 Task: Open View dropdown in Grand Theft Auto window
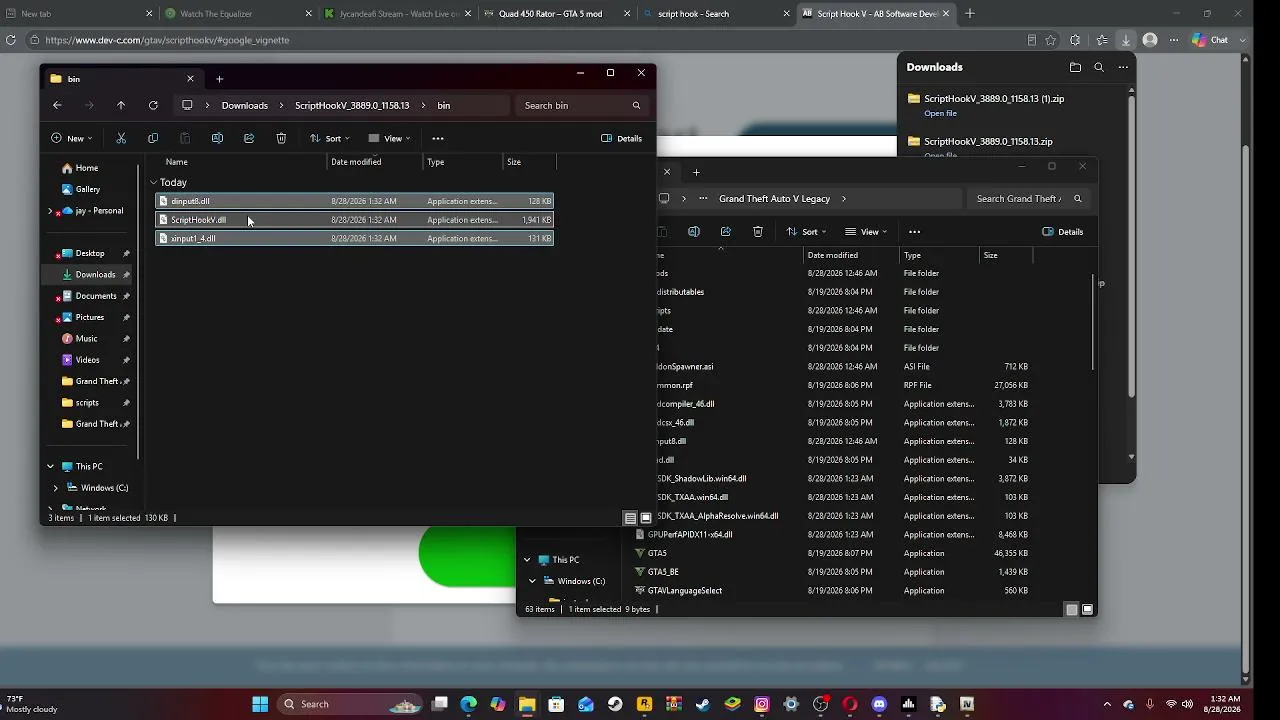(x=866, y=232)
